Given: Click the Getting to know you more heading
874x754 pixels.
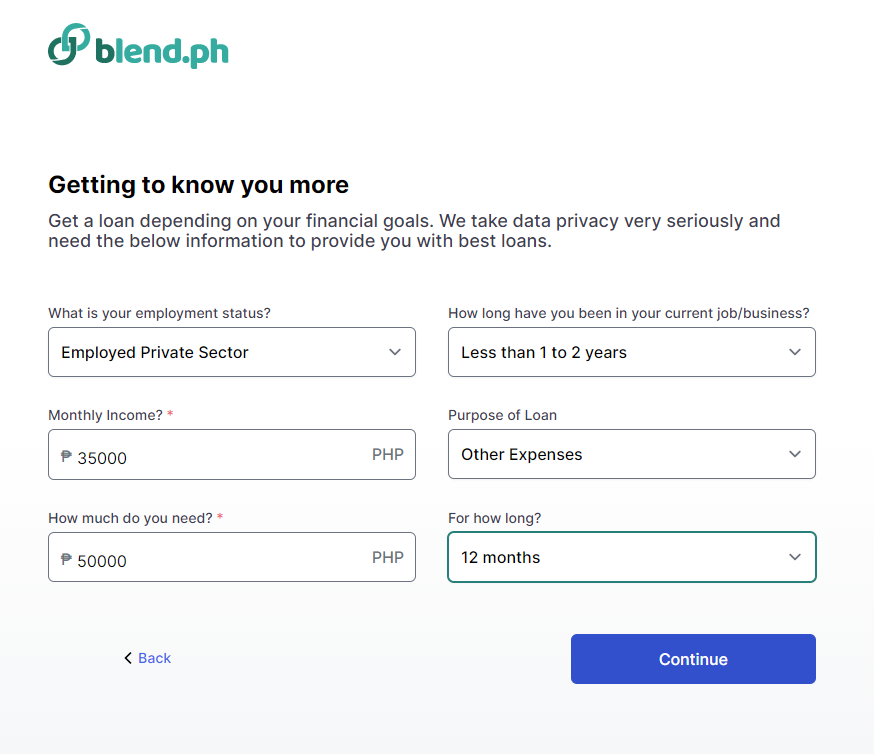Looking at the screenshot, I should point(197,185).
